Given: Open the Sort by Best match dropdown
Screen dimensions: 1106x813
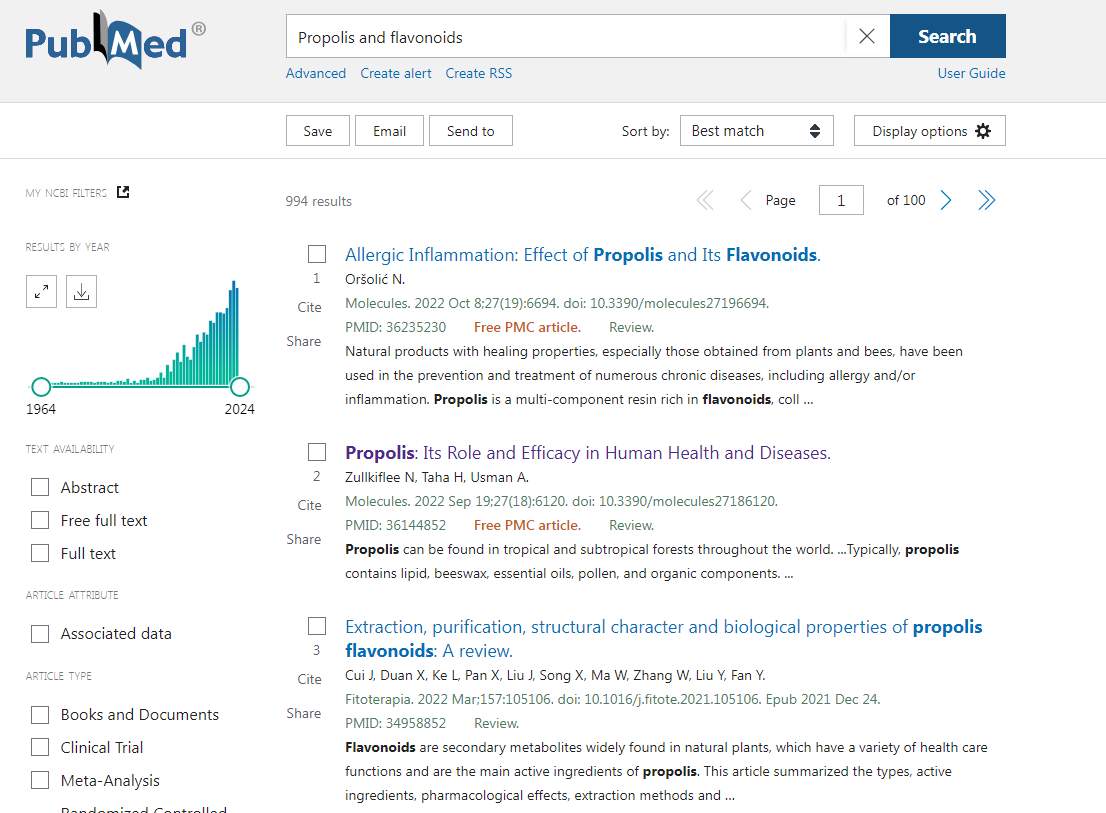Looking at the screenshot, I should tap(756, 131).
